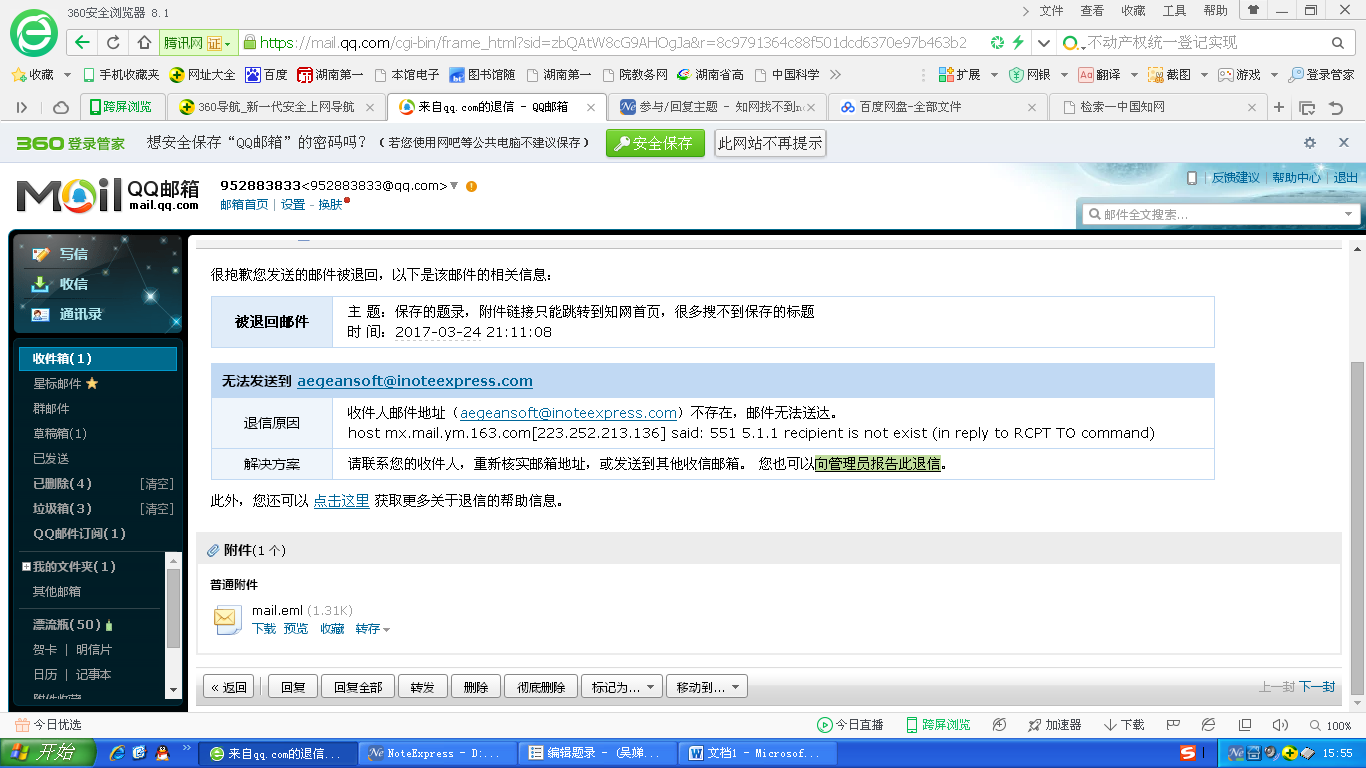
Task: Open the 截图 screenshot tool
Action: [1169, 74]
